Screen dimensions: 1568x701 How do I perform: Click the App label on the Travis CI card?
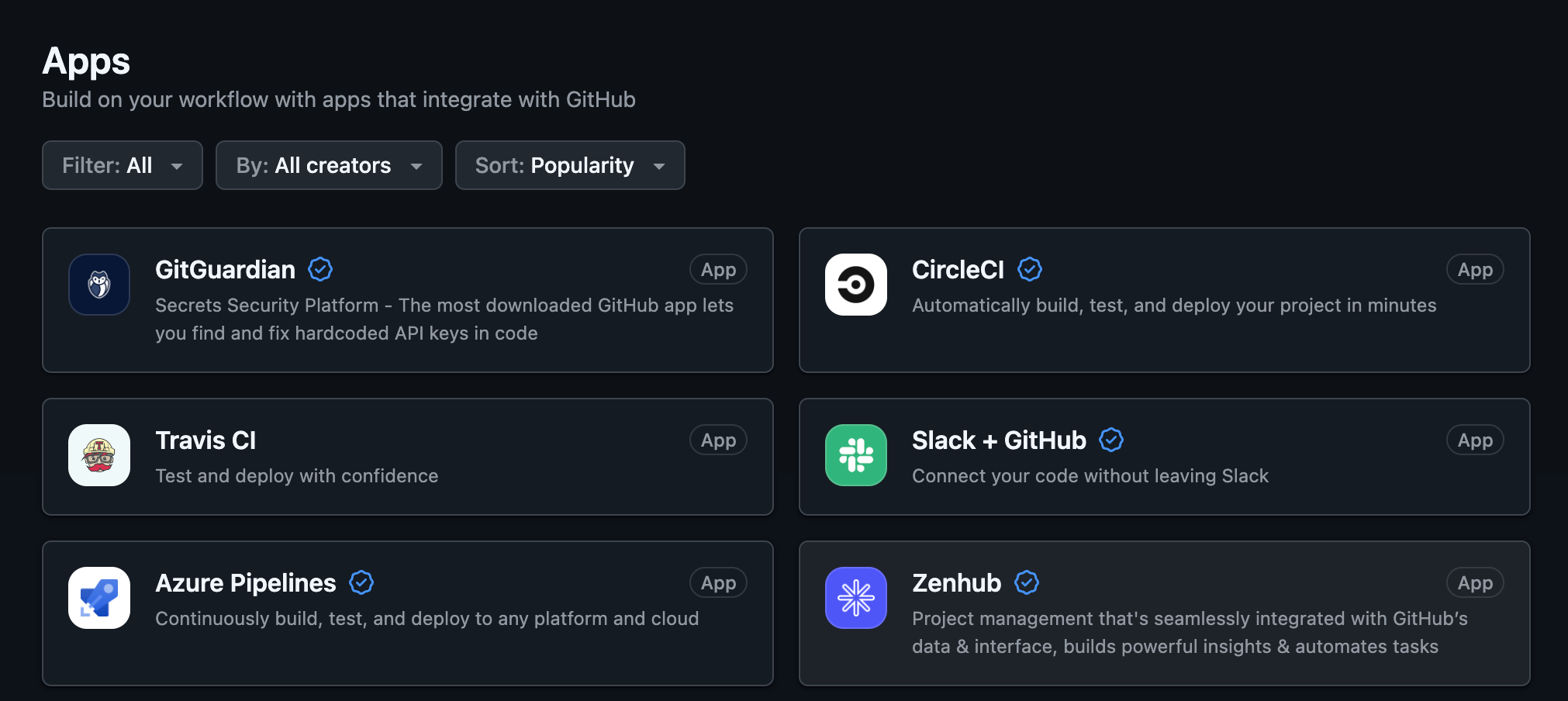pos(717,440)
